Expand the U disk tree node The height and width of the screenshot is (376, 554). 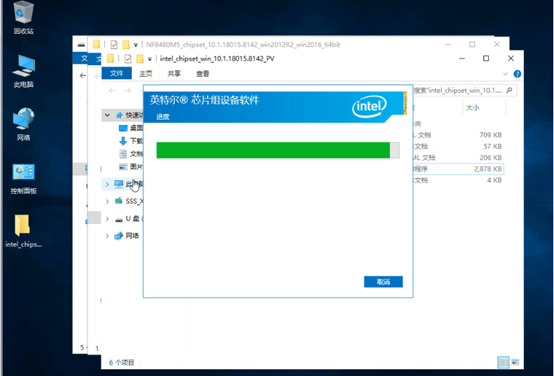point(107,219)
